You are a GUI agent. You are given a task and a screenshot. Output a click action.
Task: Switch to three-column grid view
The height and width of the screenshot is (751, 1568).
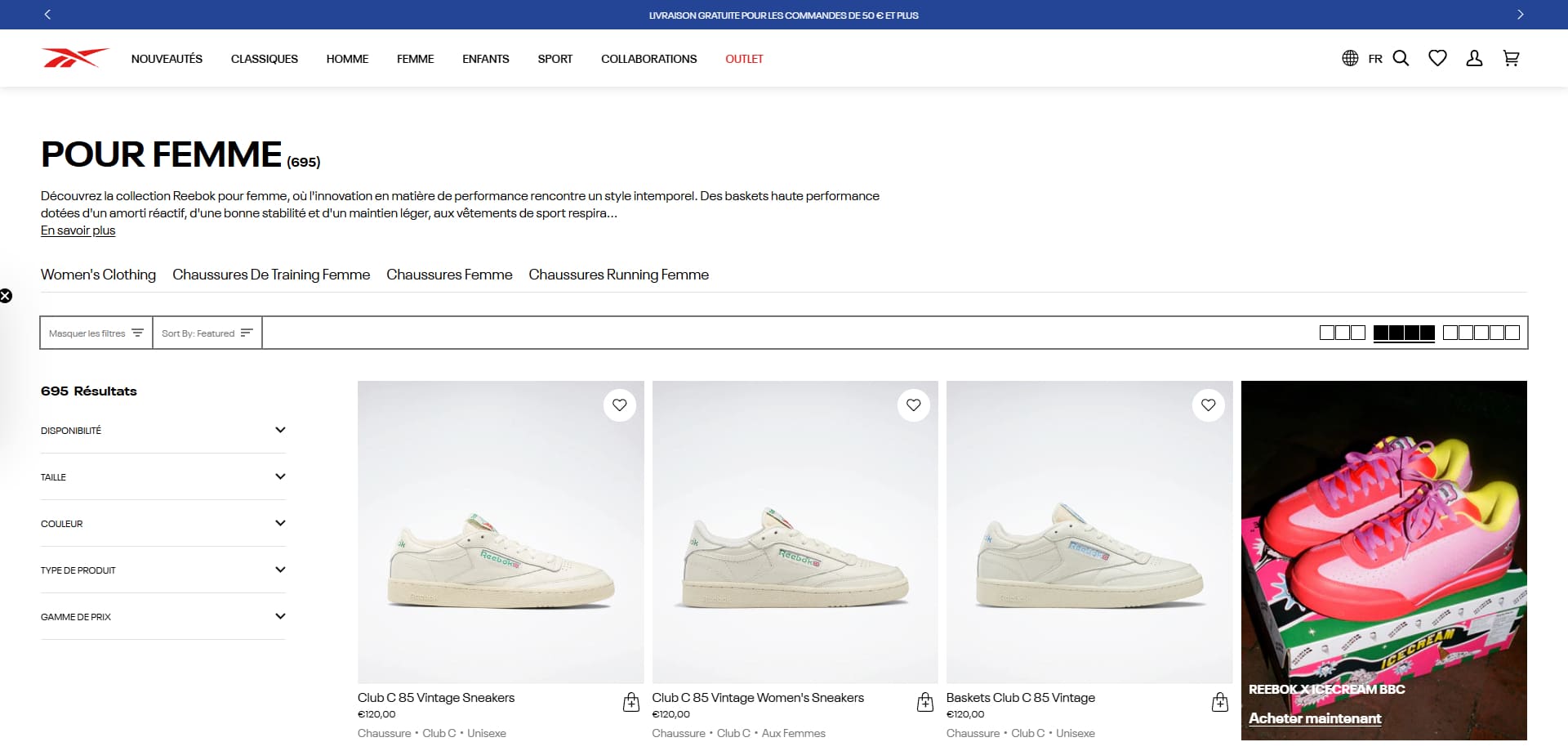1342,333
